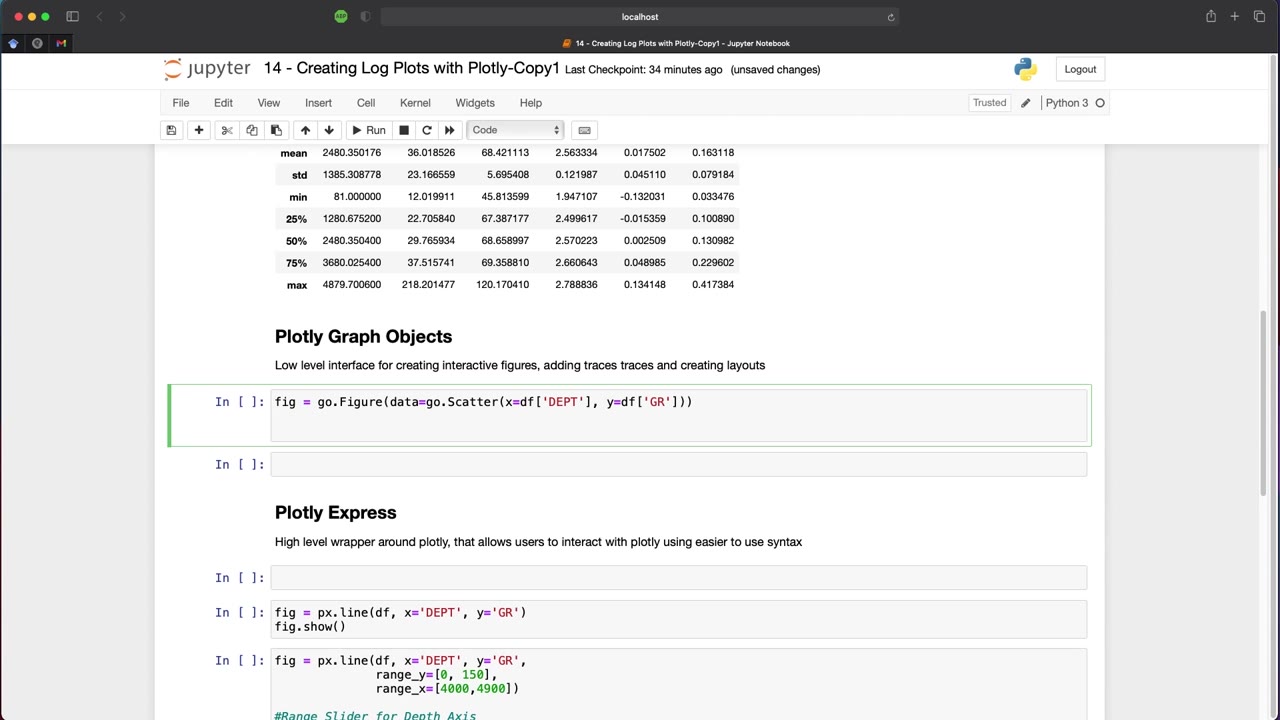The image size is (1280, 720).
Task: Click the go.Figure code cell
Action: (679, 414)
